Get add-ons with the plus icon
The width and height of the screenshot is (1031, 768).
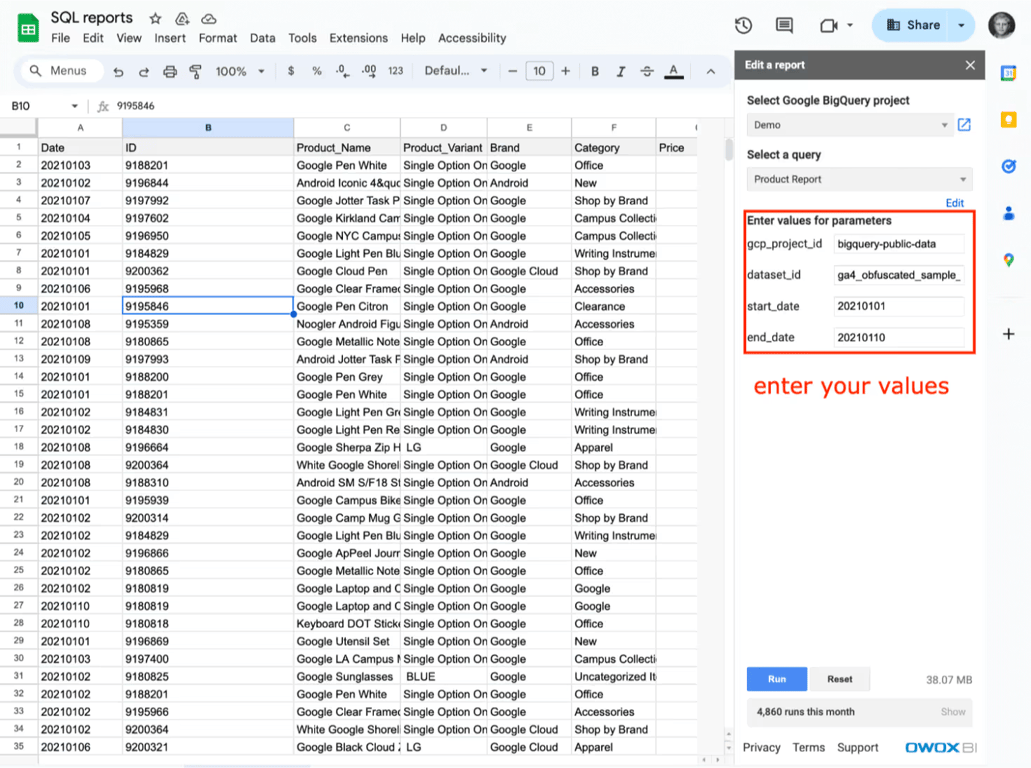point(1009,334)
